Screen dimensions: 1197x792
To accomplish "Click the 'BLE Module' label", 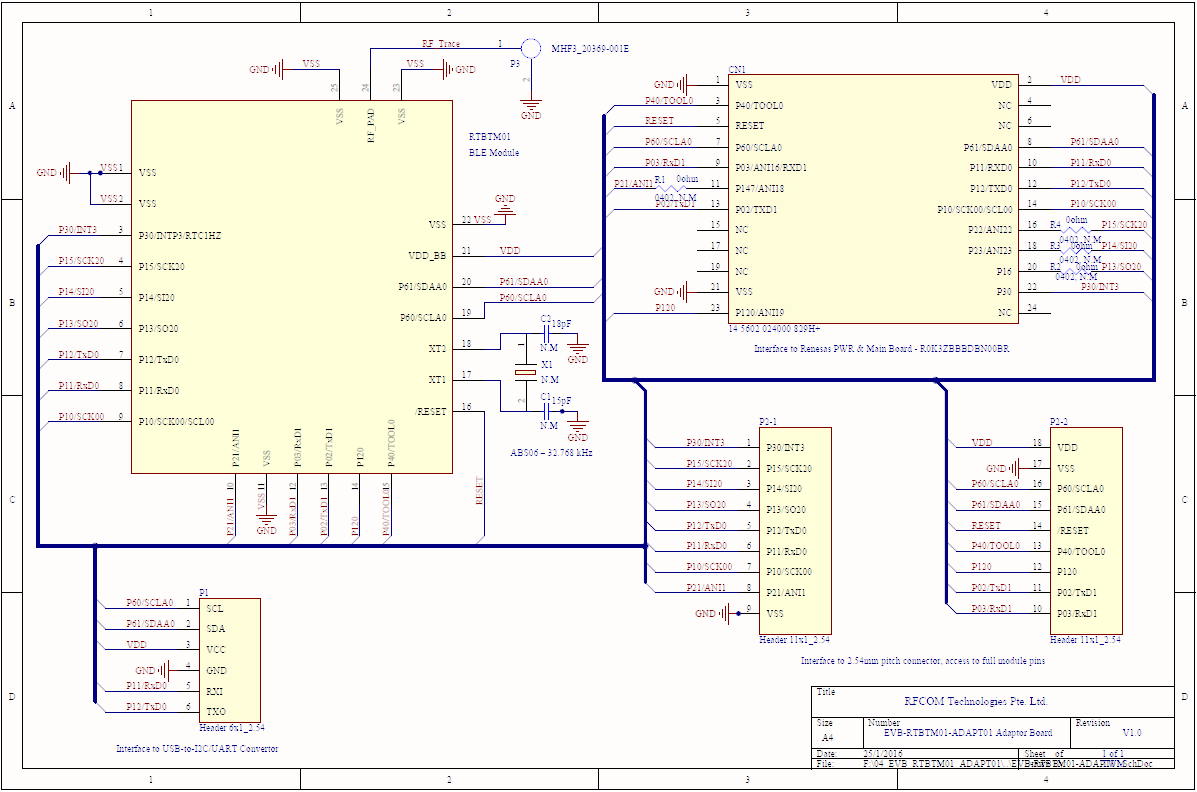I will pos(494,153).
